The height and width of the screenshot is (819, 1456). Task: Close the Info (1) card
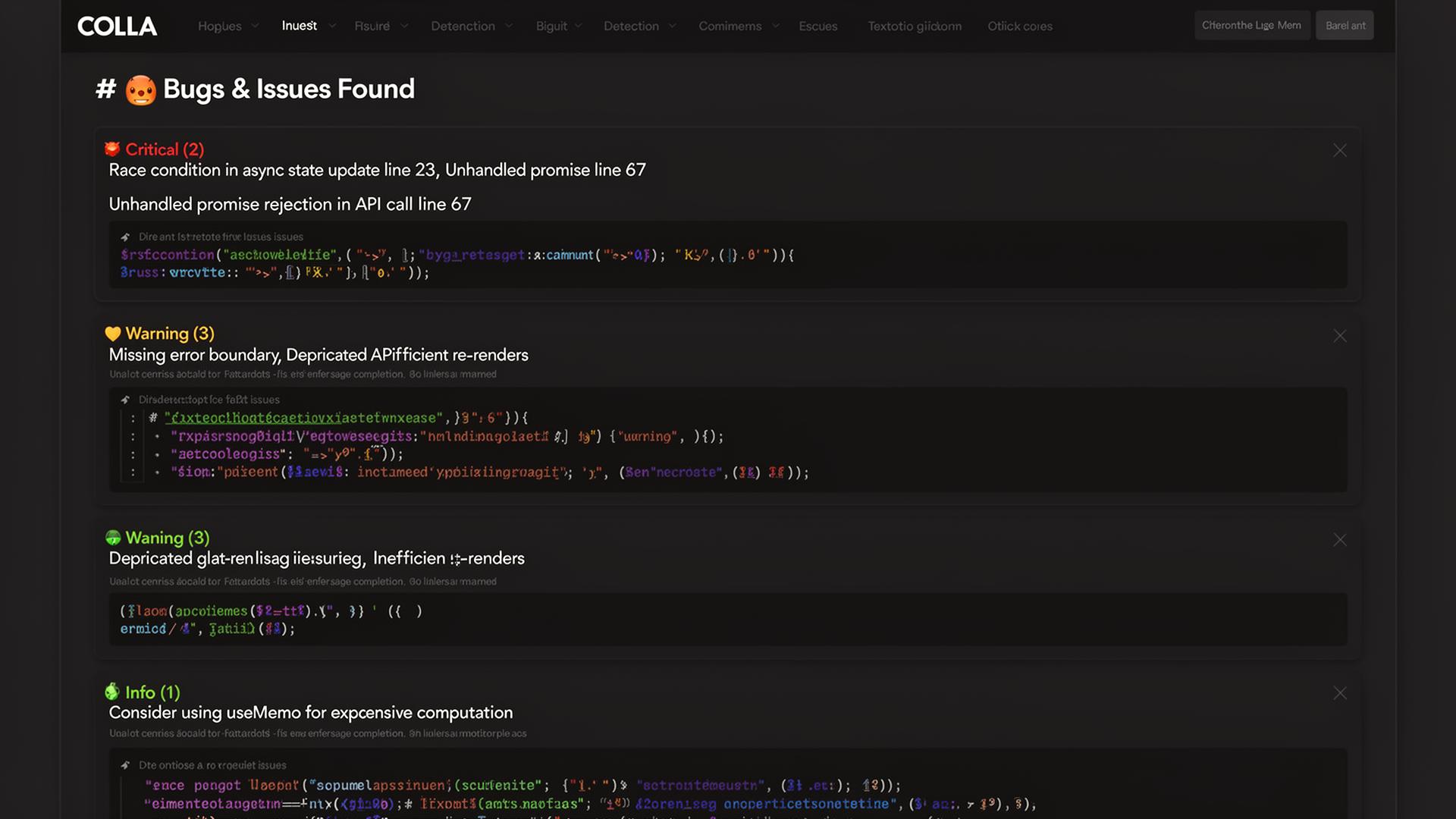(1340, 693)
